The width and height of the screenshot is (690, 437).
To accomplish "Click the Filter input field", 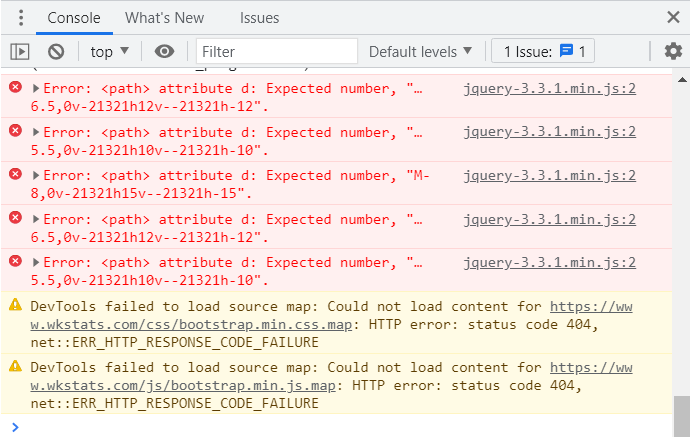I will pyautogui.click(x=277, y=51).
